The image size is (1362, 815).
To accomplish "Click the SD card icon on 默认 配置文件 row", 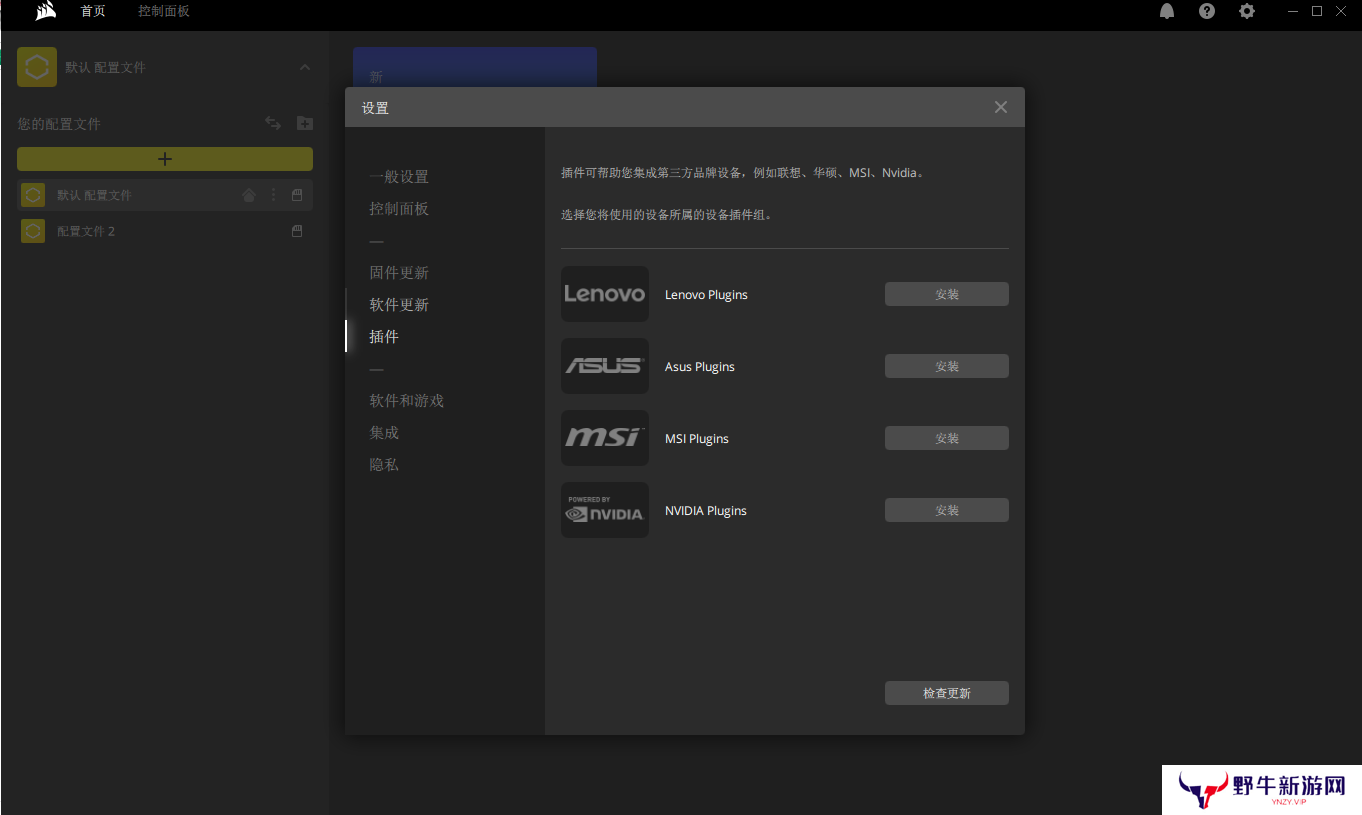I will pyautogui.click(x=297, y=195).
